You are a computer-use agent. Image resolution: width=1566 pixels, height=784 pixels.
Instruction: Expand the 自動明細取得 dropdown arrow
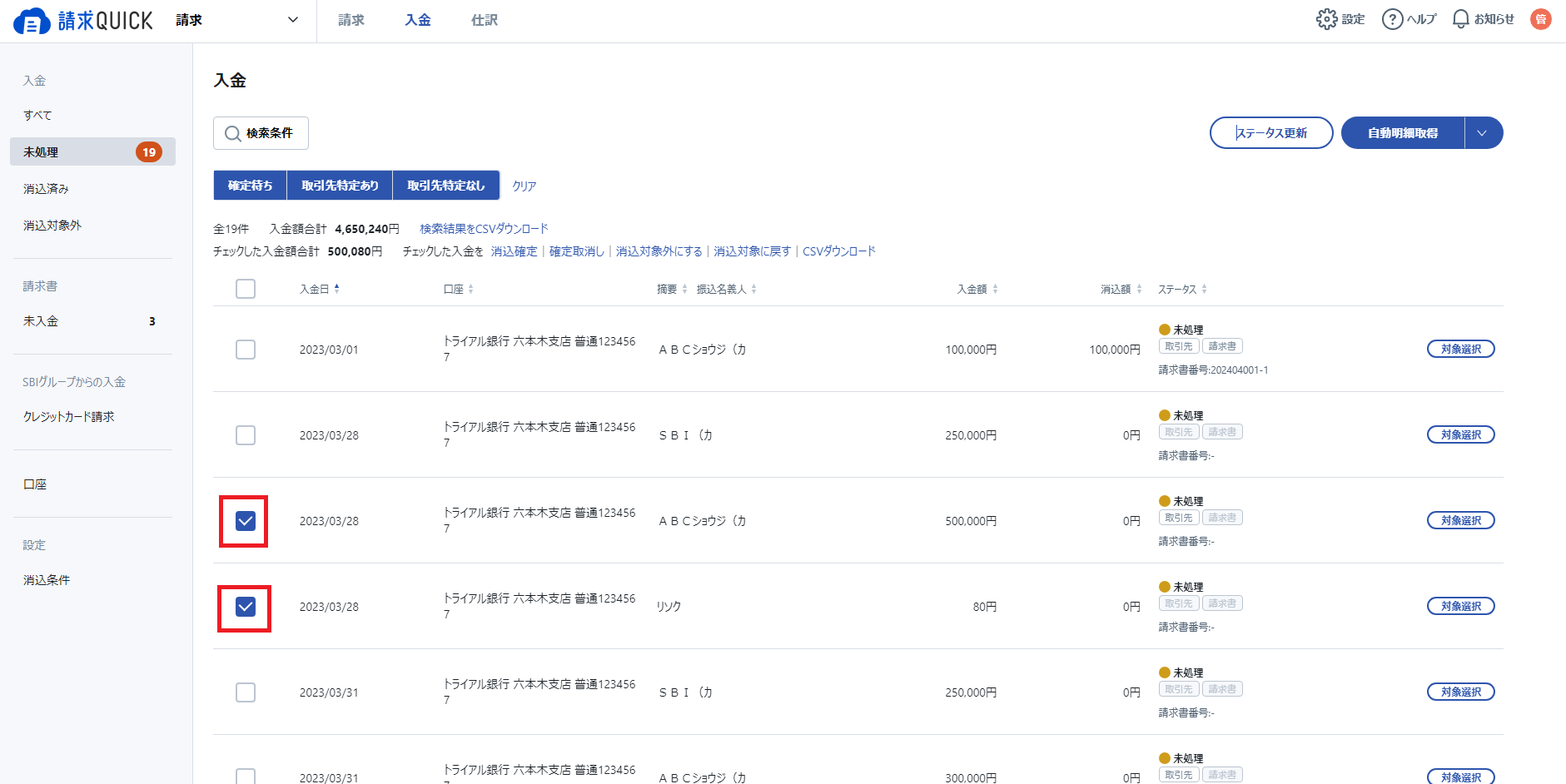pyautogui.click(x=1483, y=133)
